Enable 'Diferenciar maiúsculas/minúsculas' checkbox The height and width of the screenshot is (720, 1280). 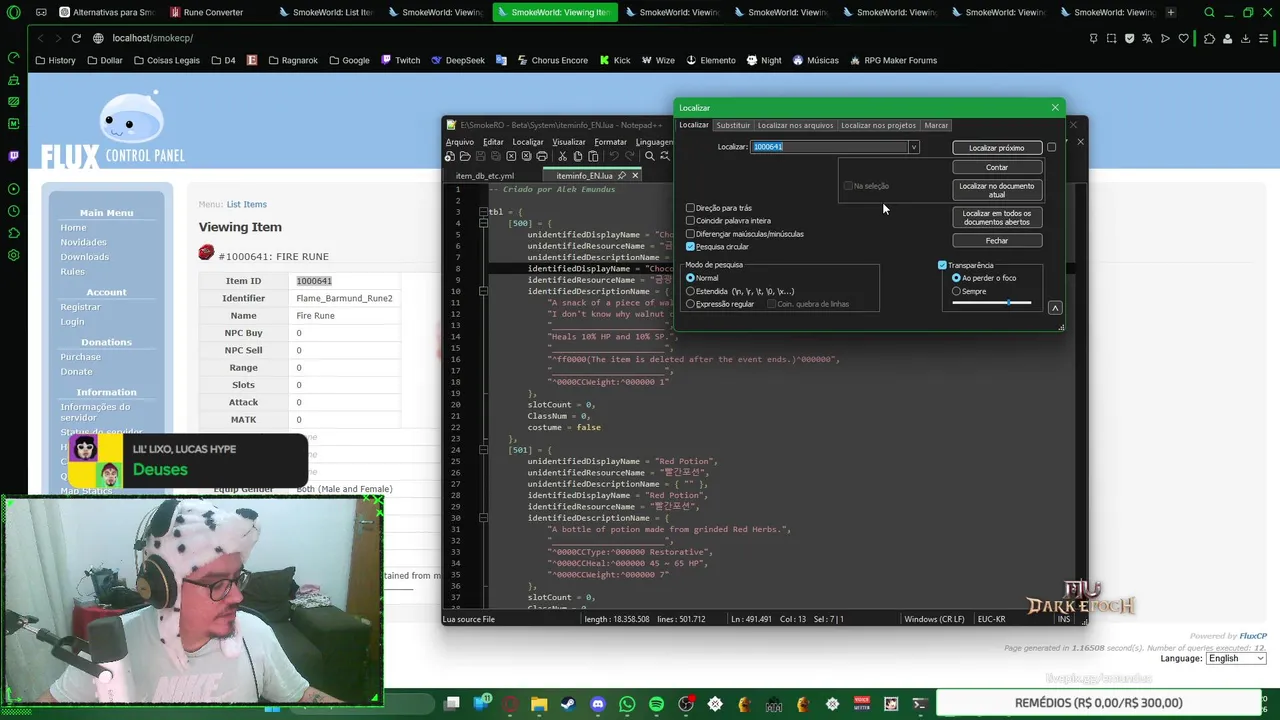coord(690,234)
